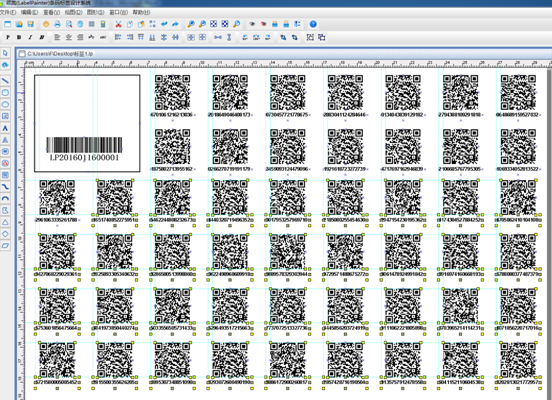Click the Cut scissors icon
The image size is (552, 400).
[x=118, y=24]
